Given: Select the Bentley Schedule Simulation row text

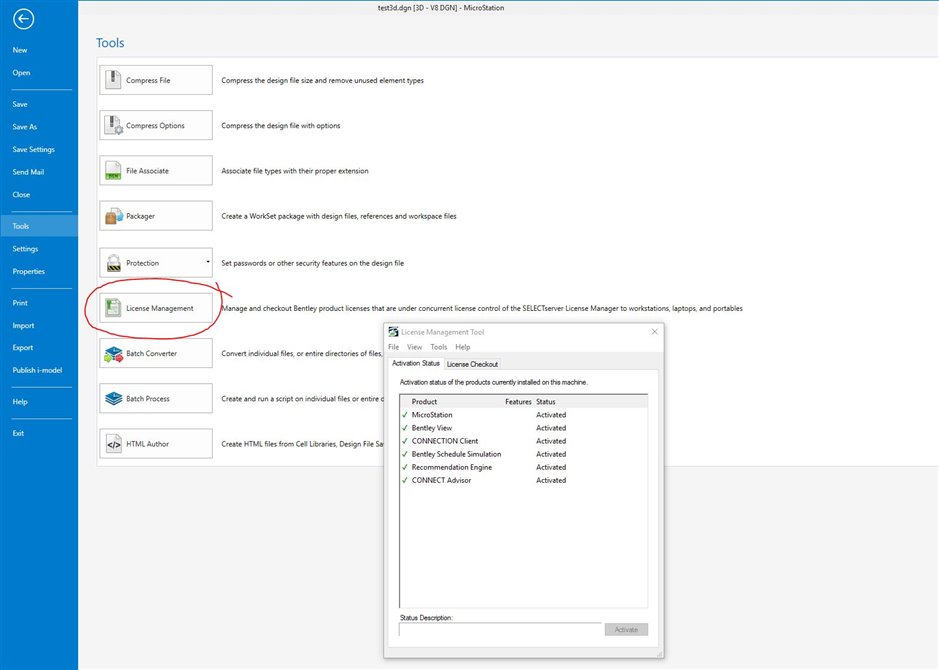Looking at the screenshot, I should [456, 454].
